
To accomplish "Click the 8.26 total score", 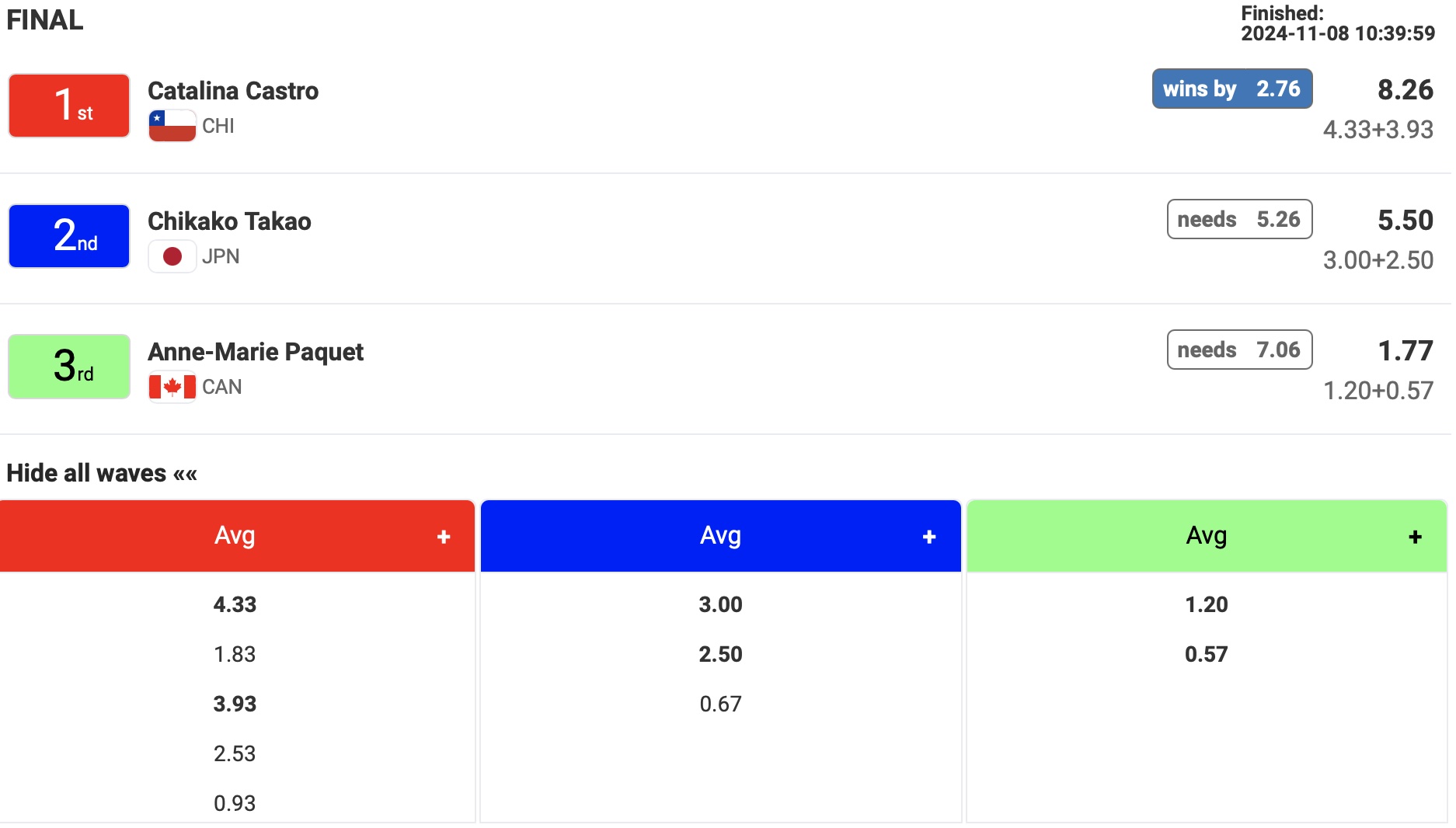I will click(x=1405, y=90).
